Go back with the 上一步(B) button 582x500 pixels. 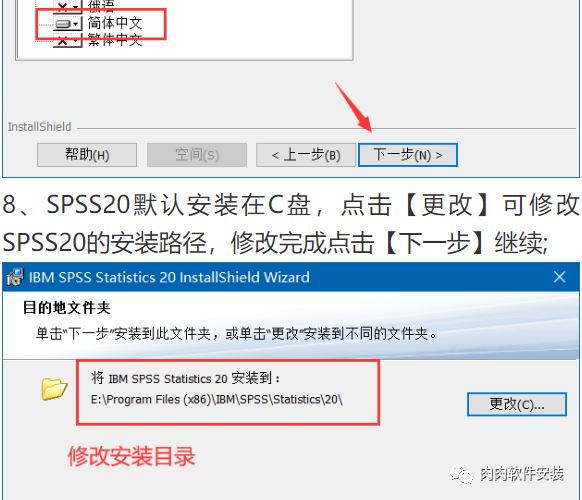pyautogui.click(x=306, y=155)
